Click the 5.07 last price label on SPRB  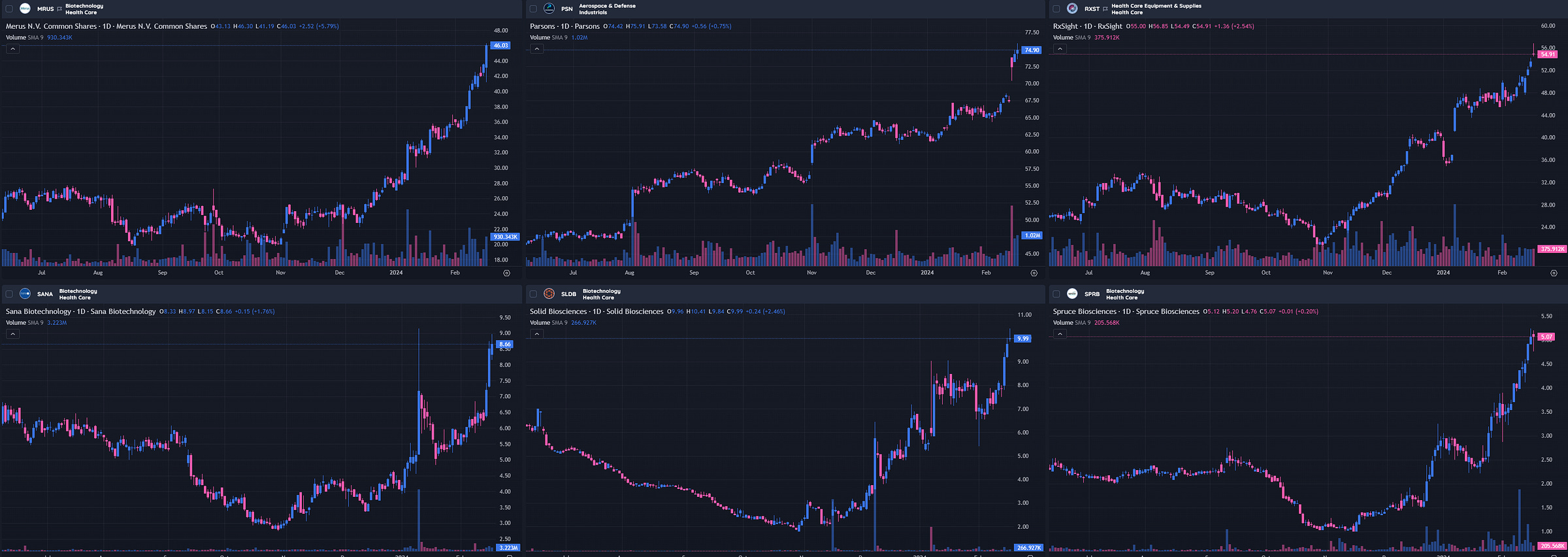[1546, 337]
